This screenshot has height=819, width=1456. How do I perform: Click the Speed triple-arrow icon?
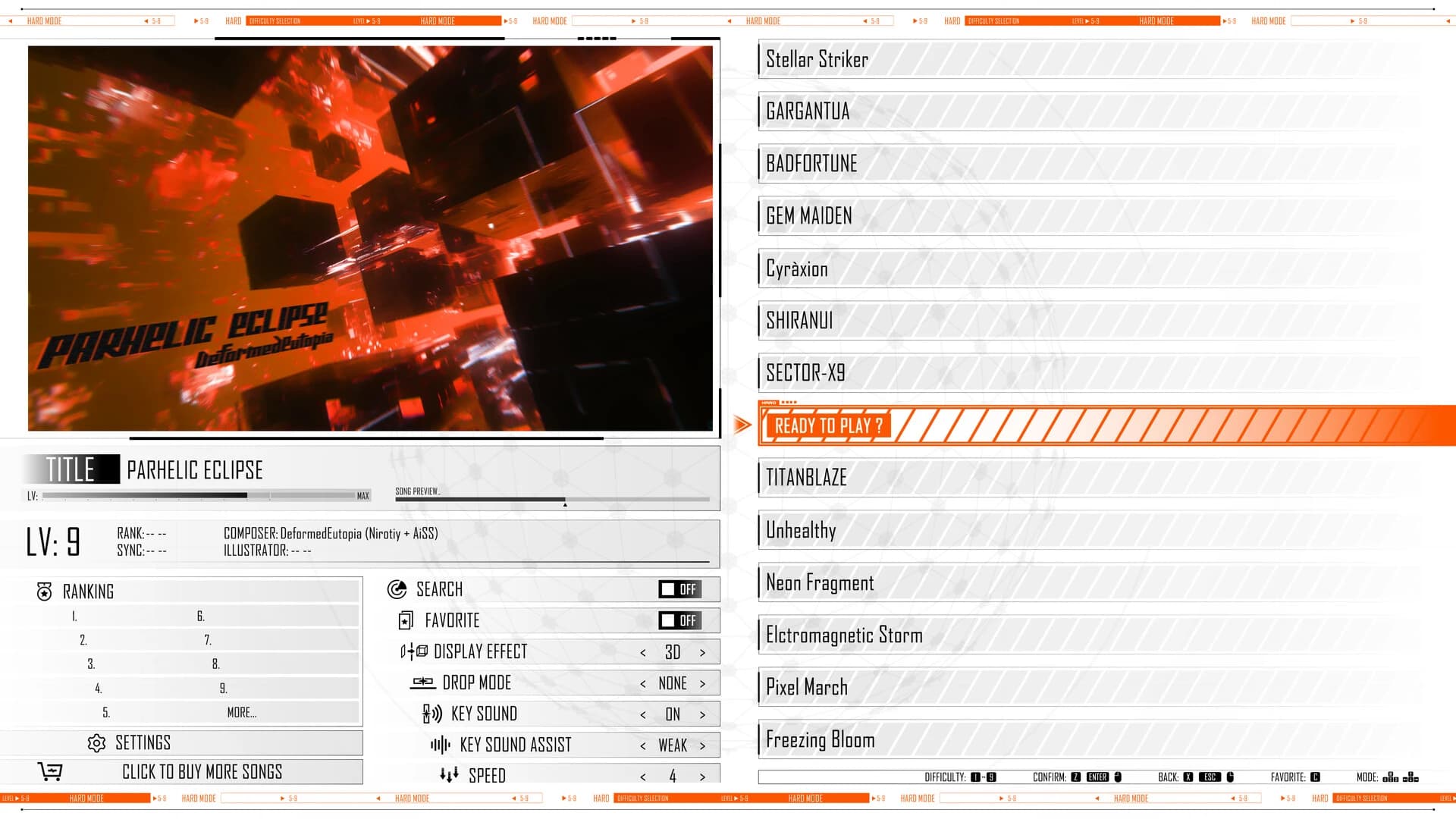click(x=447, y=774)
